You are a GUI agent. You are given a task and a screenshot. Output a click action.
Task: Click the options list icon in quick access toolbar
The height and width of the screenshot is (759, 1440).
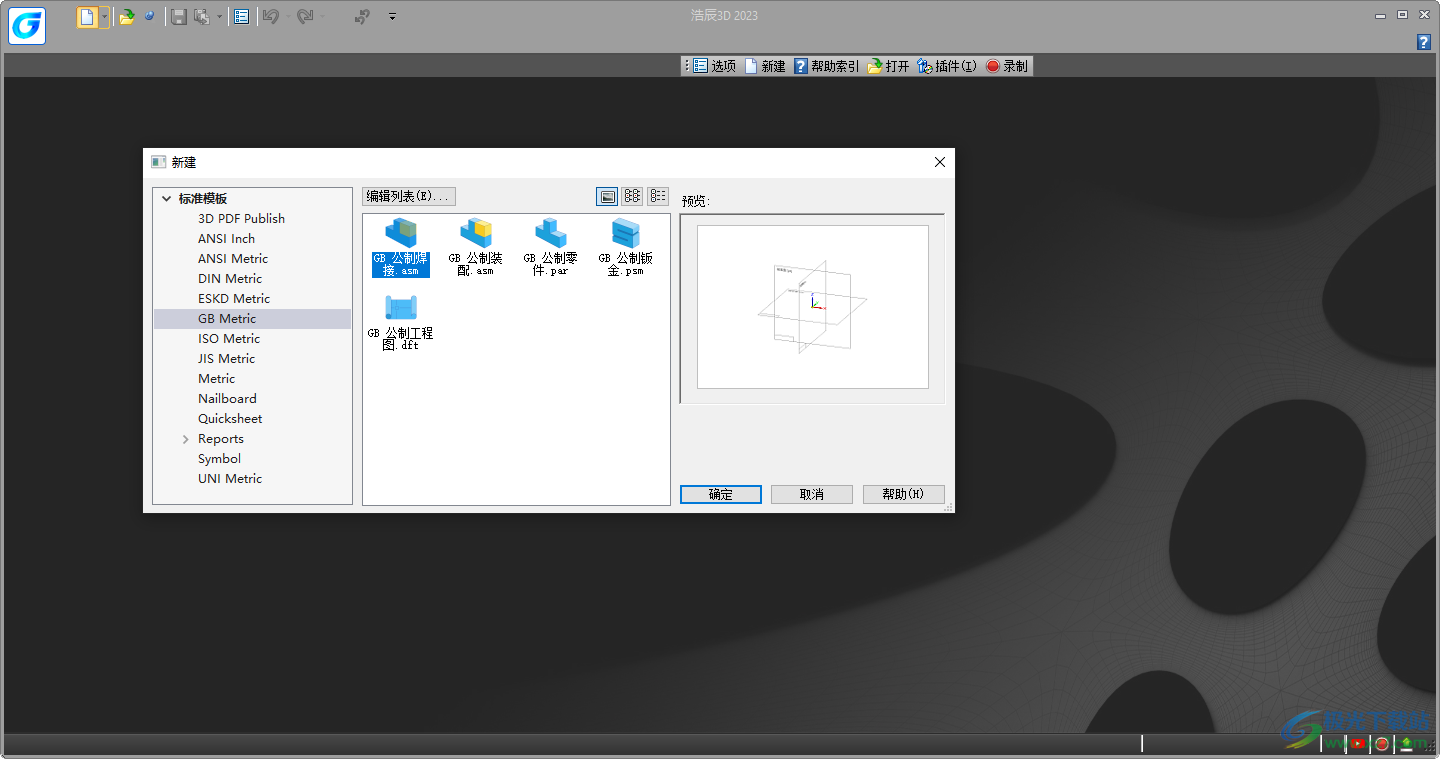[241, 17]
